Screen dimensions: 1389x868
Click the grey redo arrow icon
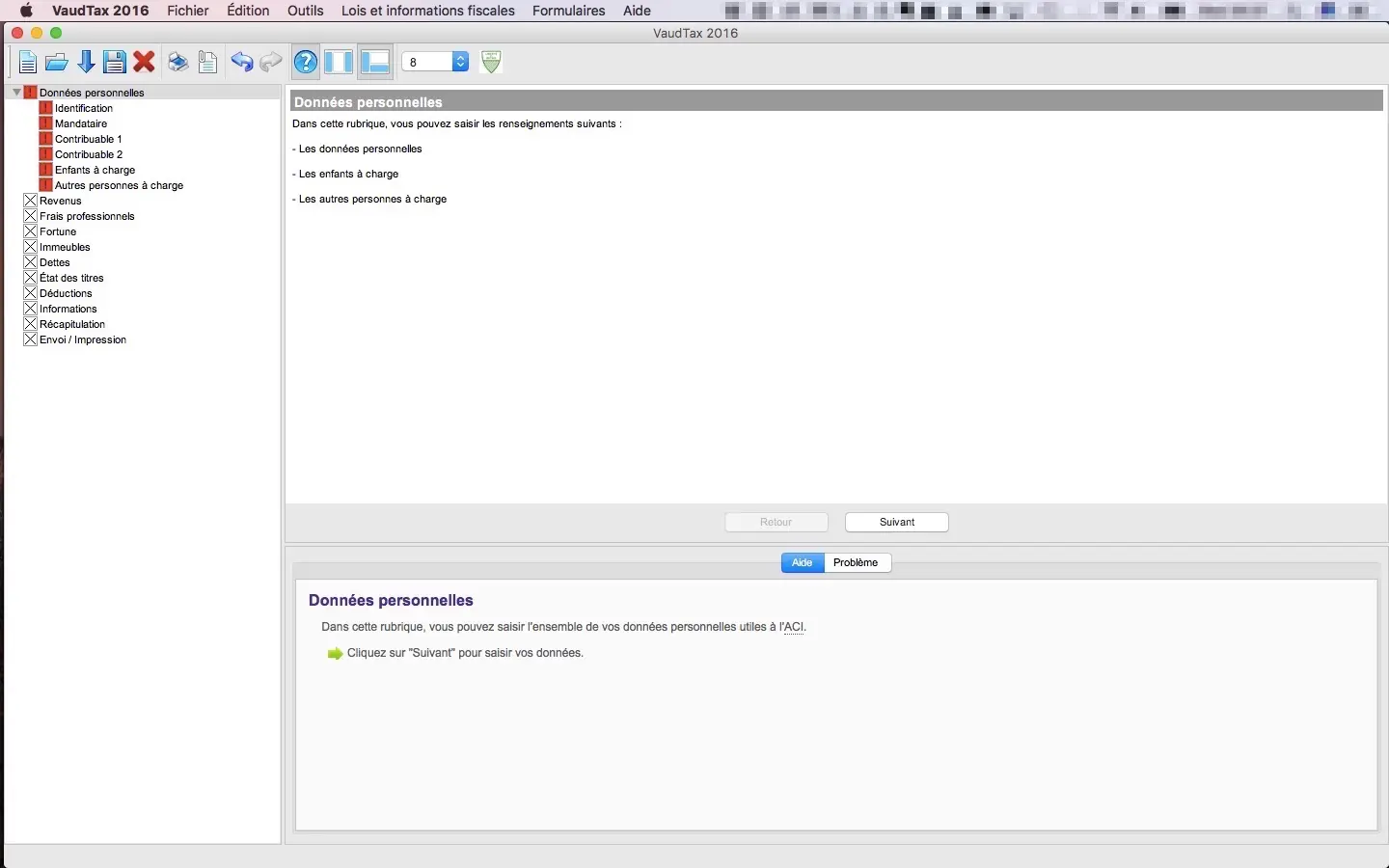coord(271,63)
